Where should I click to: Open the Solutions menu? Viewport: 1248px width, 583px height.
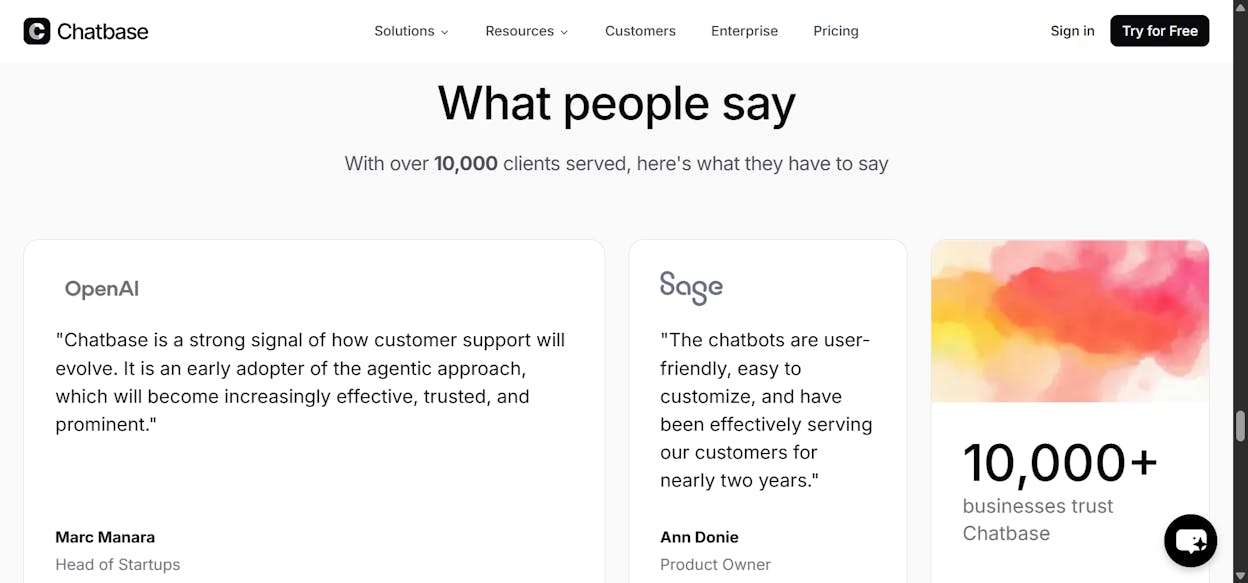411,31
